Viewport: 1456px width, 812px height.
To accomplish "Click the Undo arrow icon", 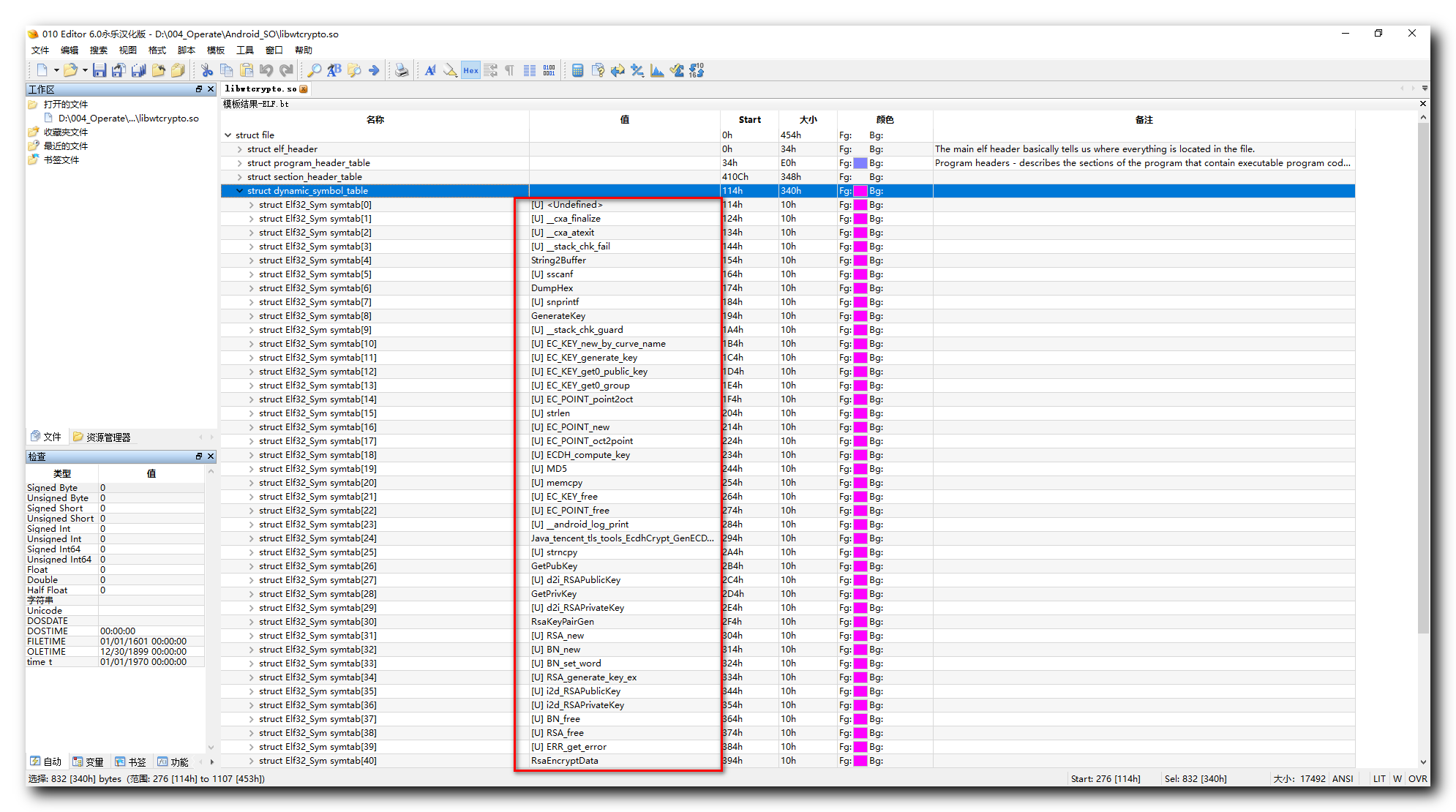I will 266,70.
